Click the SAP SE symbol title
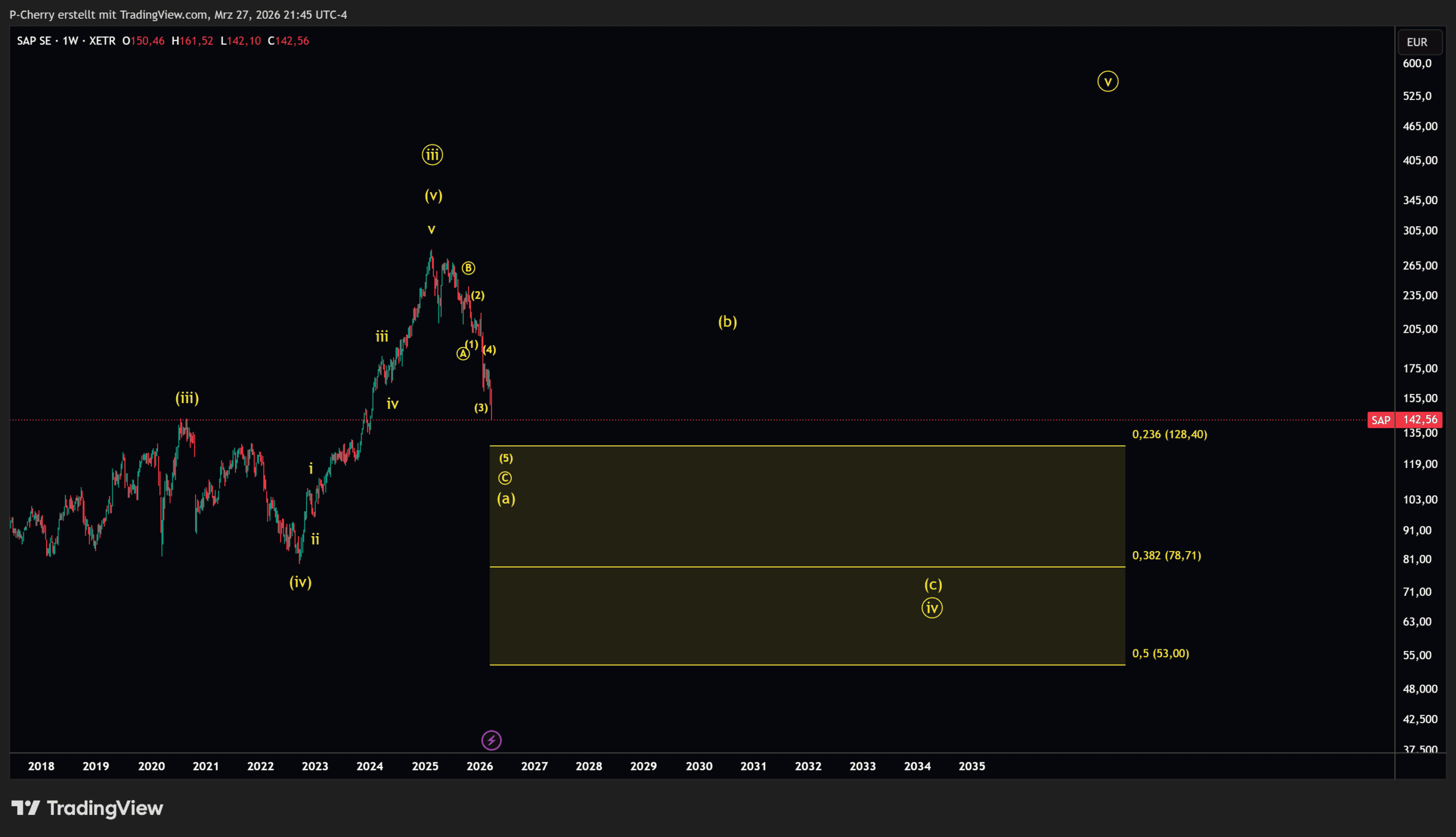The image size is (1456, 837). click(34, 41)
